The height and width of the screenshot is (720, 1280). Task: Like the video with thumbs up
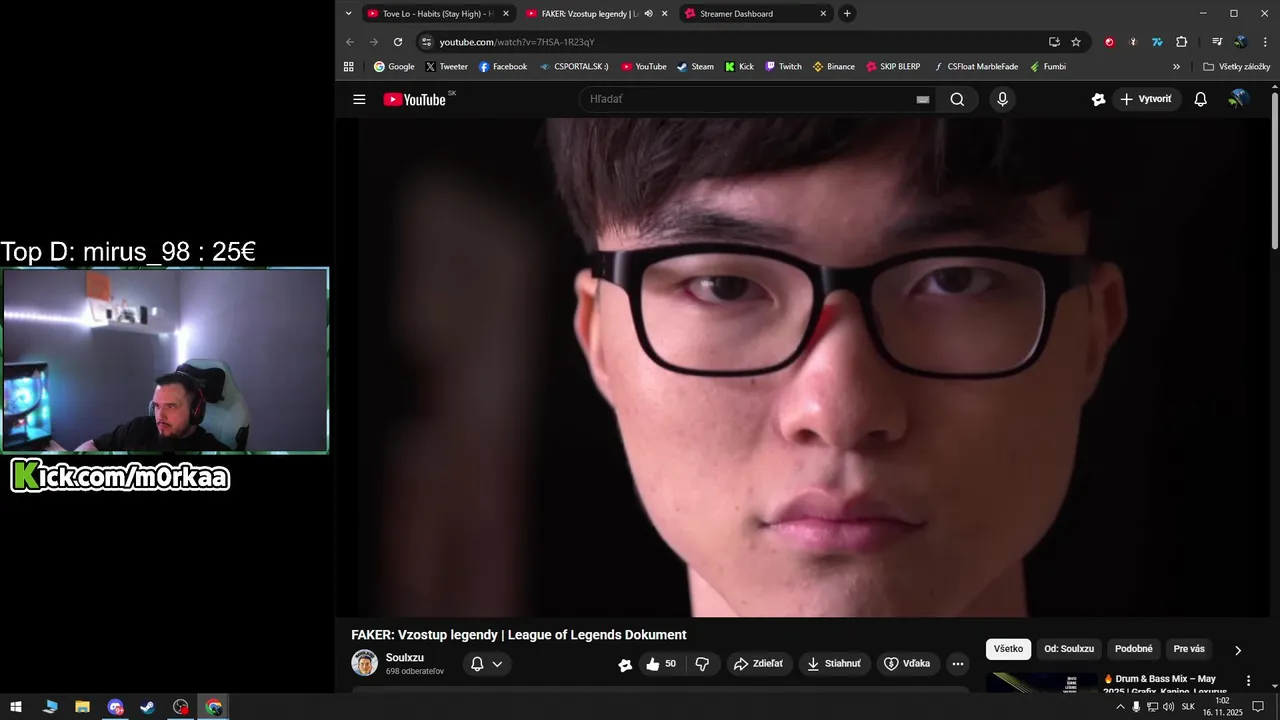(660, 664)
